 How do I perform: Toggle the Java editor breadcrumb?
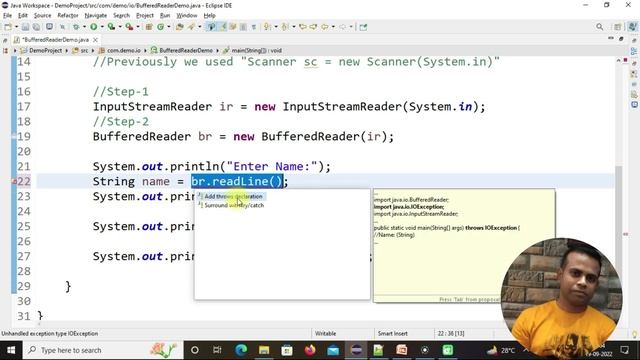(x=211, y=27)
